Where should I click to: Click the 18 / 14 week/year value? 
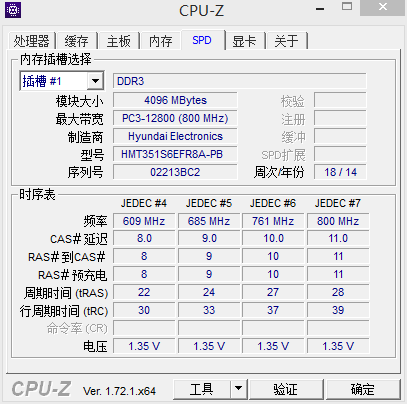pos(340,172)
